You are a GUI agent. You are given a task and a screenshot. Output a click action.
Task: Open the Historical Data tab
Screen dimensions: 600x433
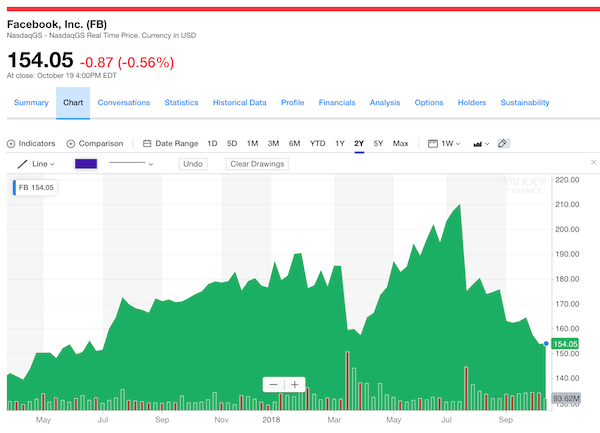tap(240, 103)
